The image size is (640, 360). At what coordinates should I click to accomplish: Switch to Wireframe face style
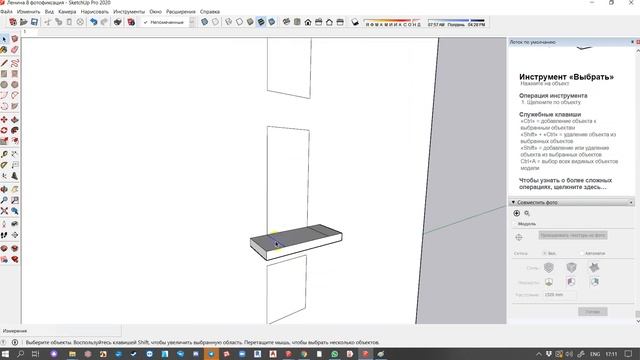[229, 22]
